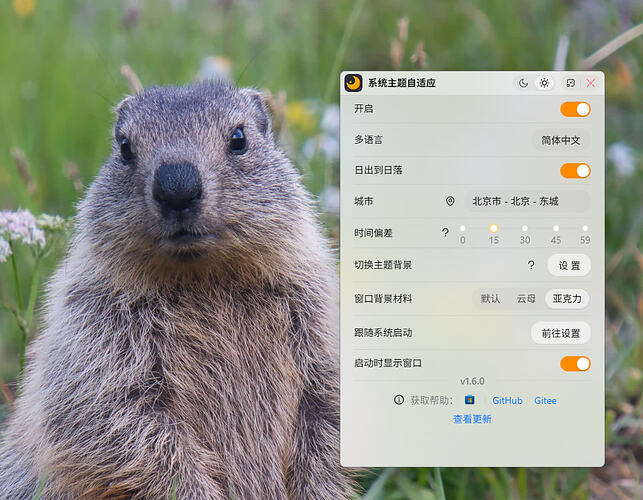Click the location pin icon next to 城市
643x500 pixels.
[x=450, y=201]
